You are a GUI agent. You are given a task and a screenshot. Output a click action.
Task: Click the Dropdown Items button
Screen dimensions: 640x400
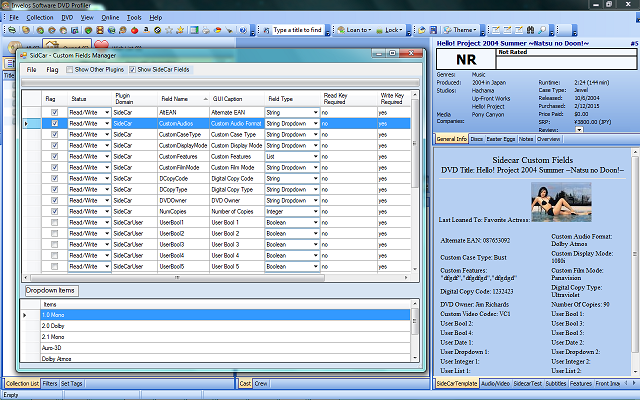pyautogui.click(x=50, y=291)
